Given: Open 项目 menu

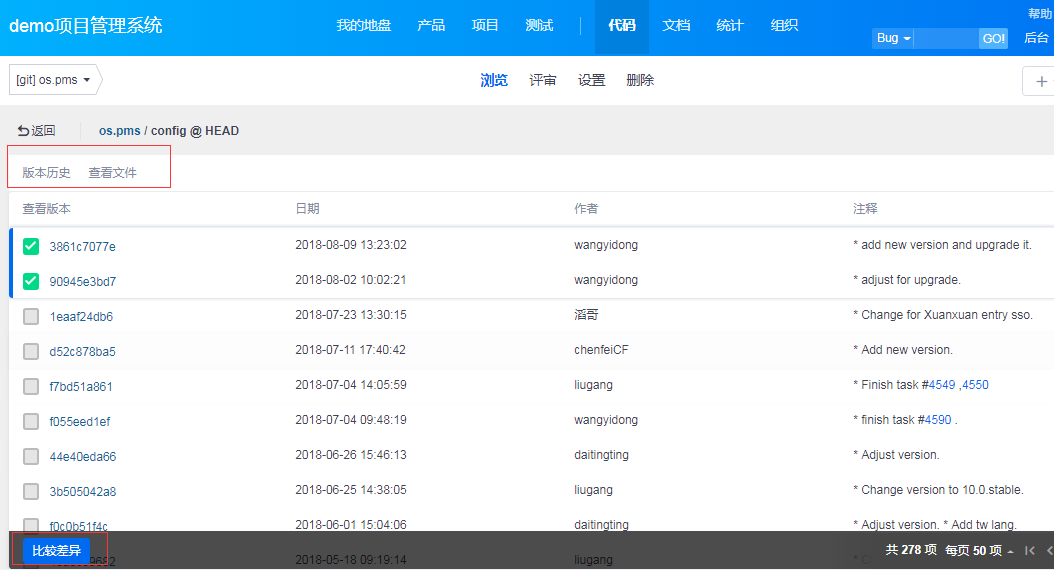Looking at the screenshot, I should (485, 26).
